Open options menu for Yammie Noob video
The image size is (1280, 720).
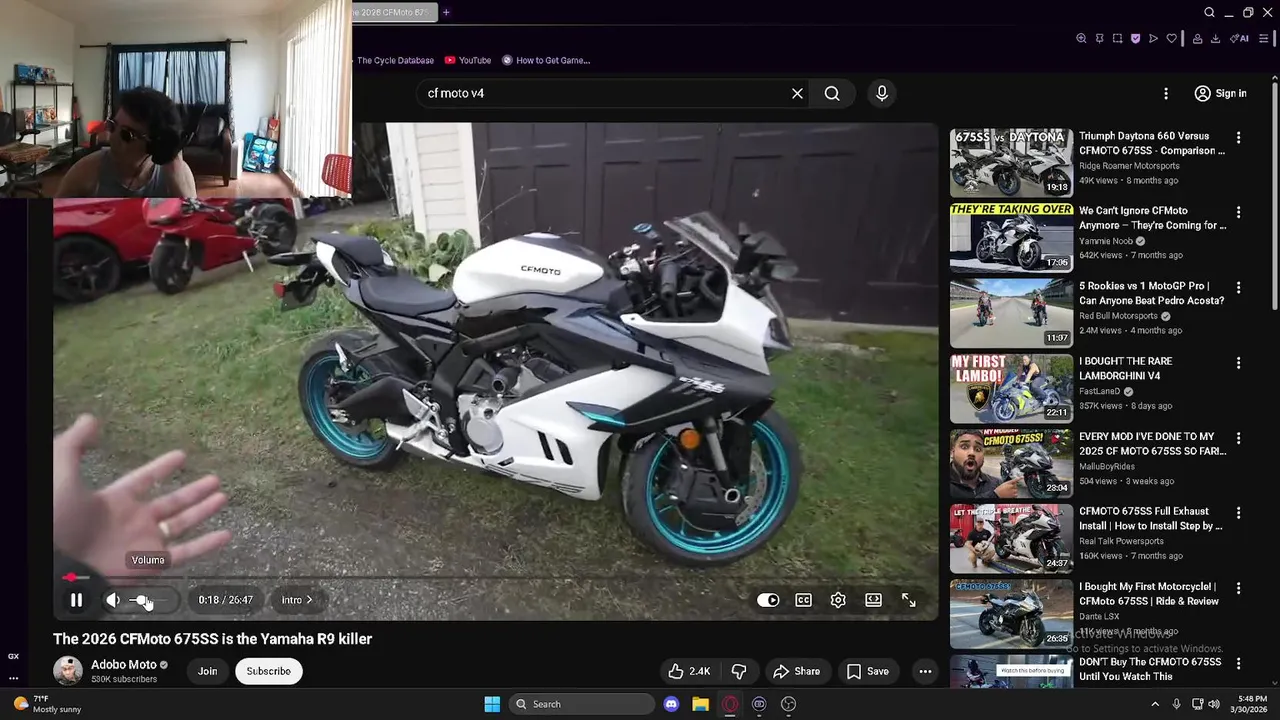pyautogui.click(x=1238, y=213)
